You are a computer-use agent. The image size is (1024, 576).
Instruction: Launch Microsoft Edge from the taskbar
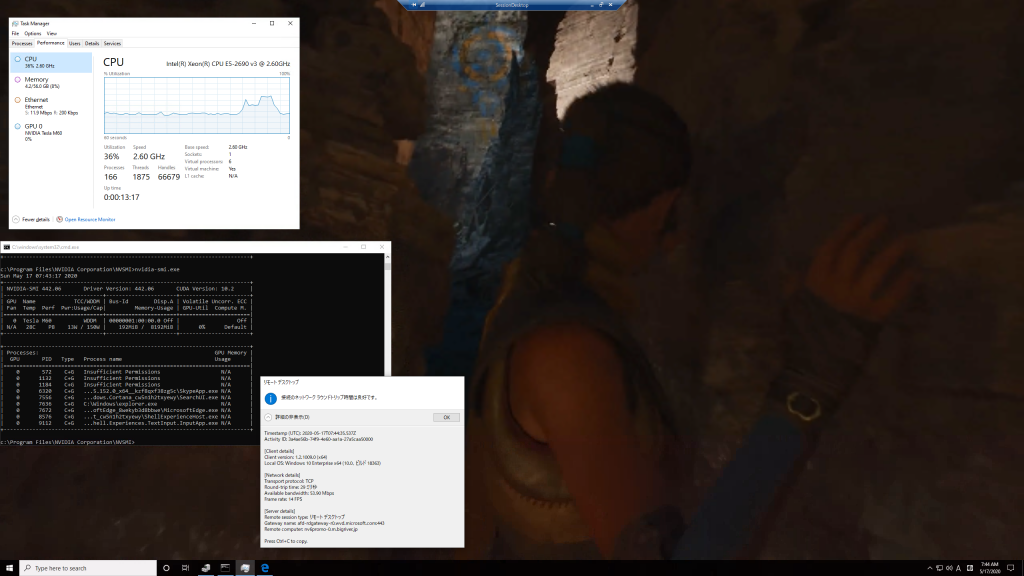pos(264,568)
